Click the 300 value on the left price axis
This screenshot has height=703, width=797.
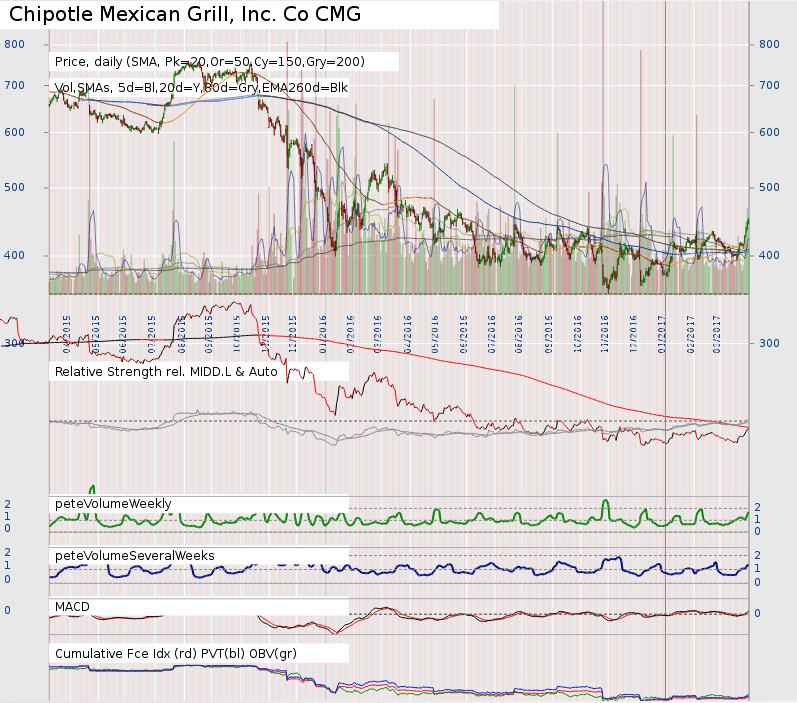14,343
